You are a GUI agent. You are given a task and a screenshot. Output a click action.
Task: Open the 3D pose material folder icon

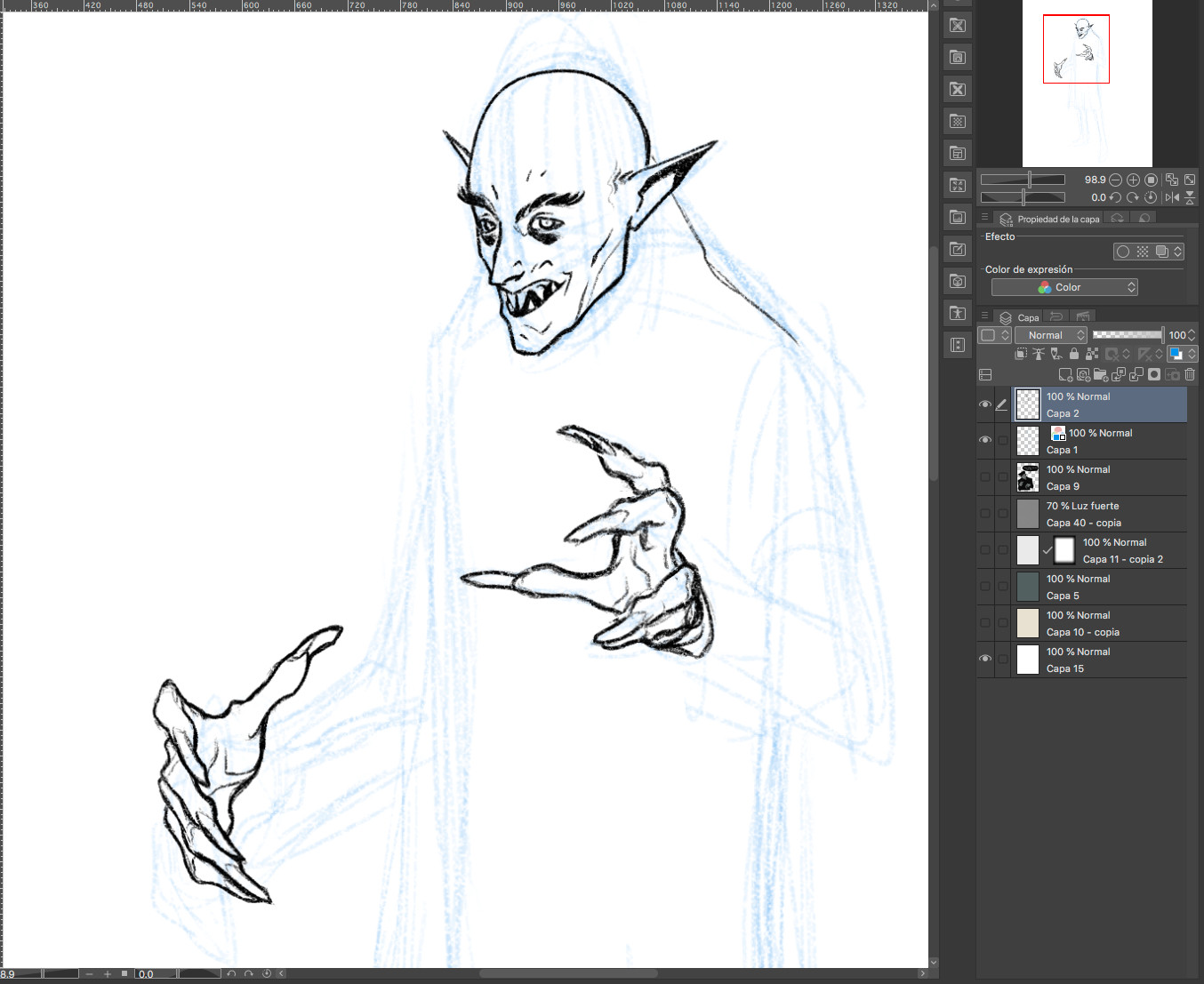point(958,313)
